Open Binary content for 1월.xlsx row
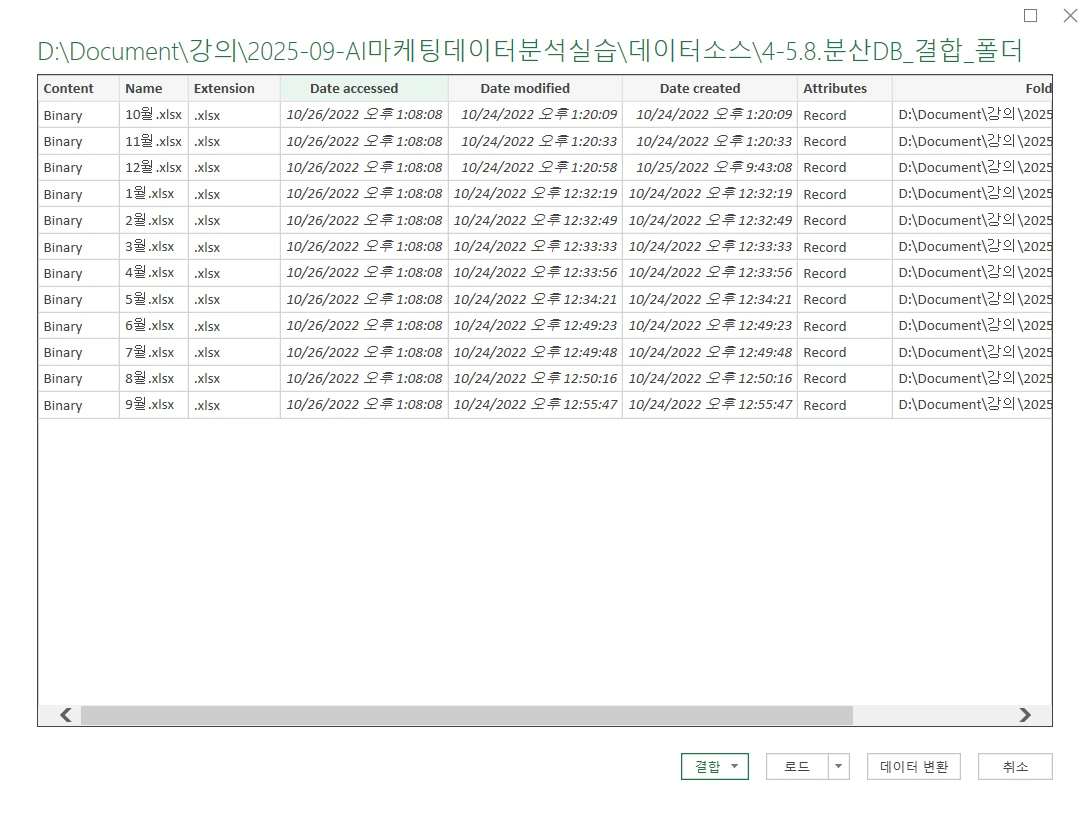The width and height of the screenshot is (1090, 818). pos(63,194)
